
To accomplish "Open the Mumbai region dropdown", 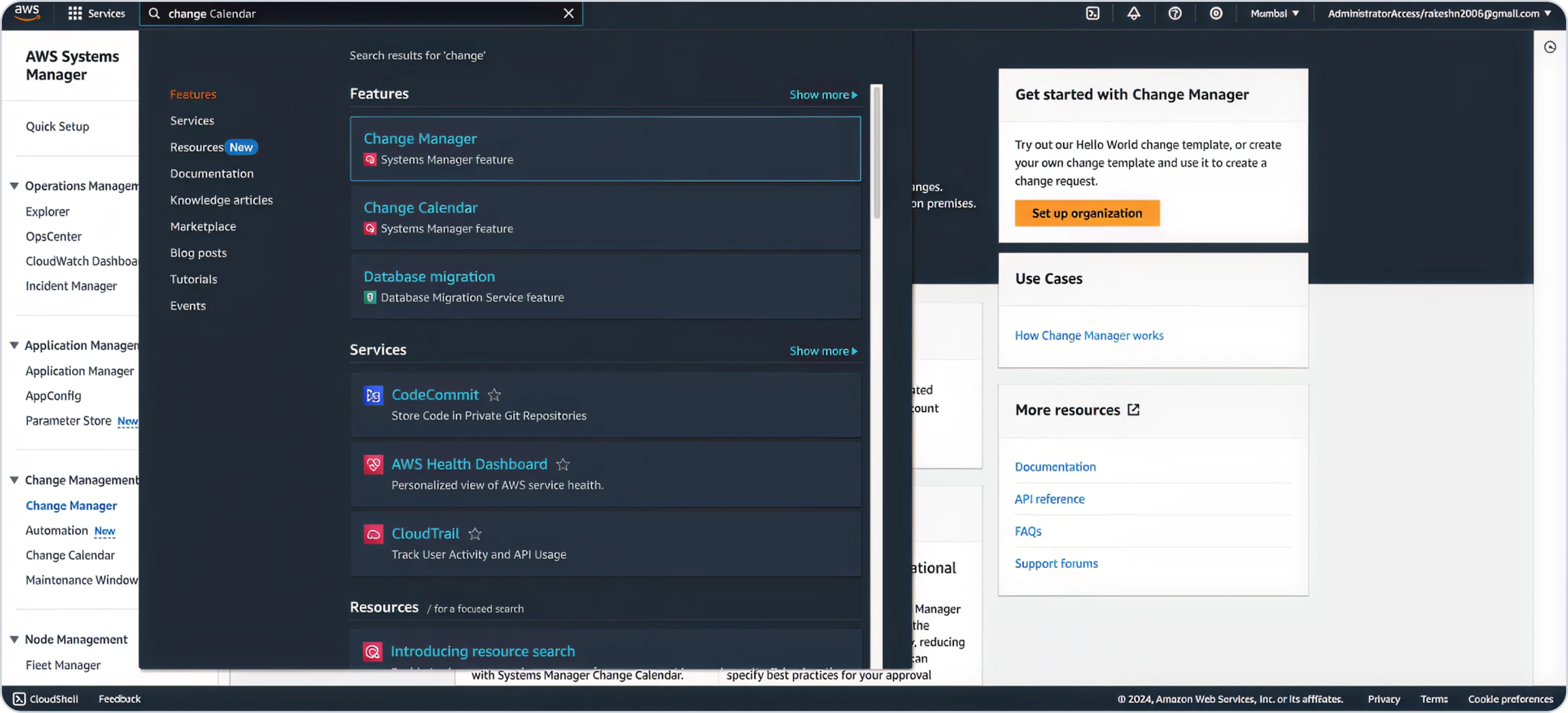I will tap(1274, 14).
